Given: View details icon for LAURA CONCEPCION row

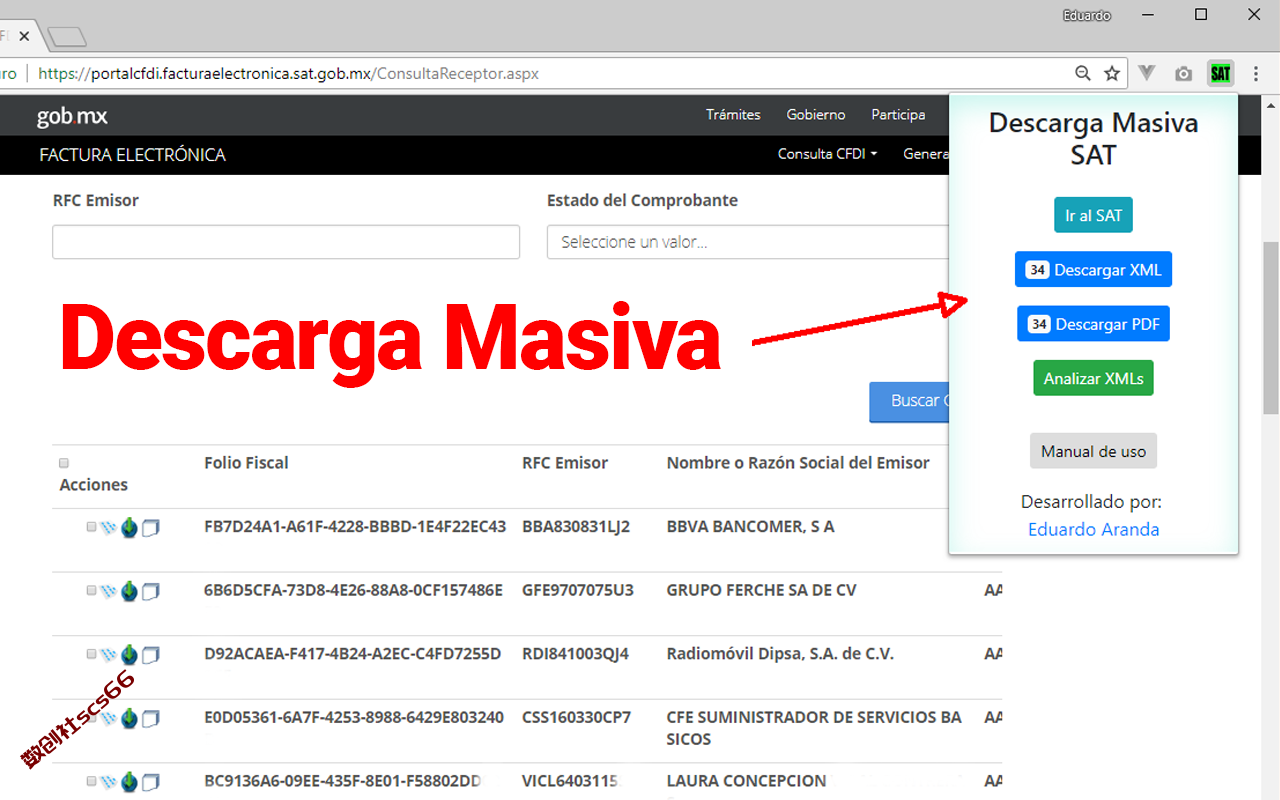Looking at the screenshot, I should pyautogui.click(x=109, y=782).
